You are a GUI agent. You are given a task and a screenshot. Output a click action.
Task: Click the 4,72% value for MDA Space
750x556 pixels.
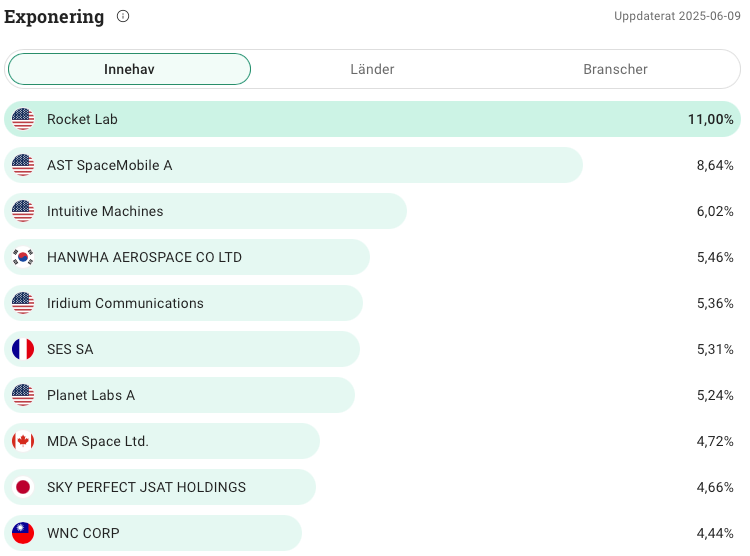[715, 441]
